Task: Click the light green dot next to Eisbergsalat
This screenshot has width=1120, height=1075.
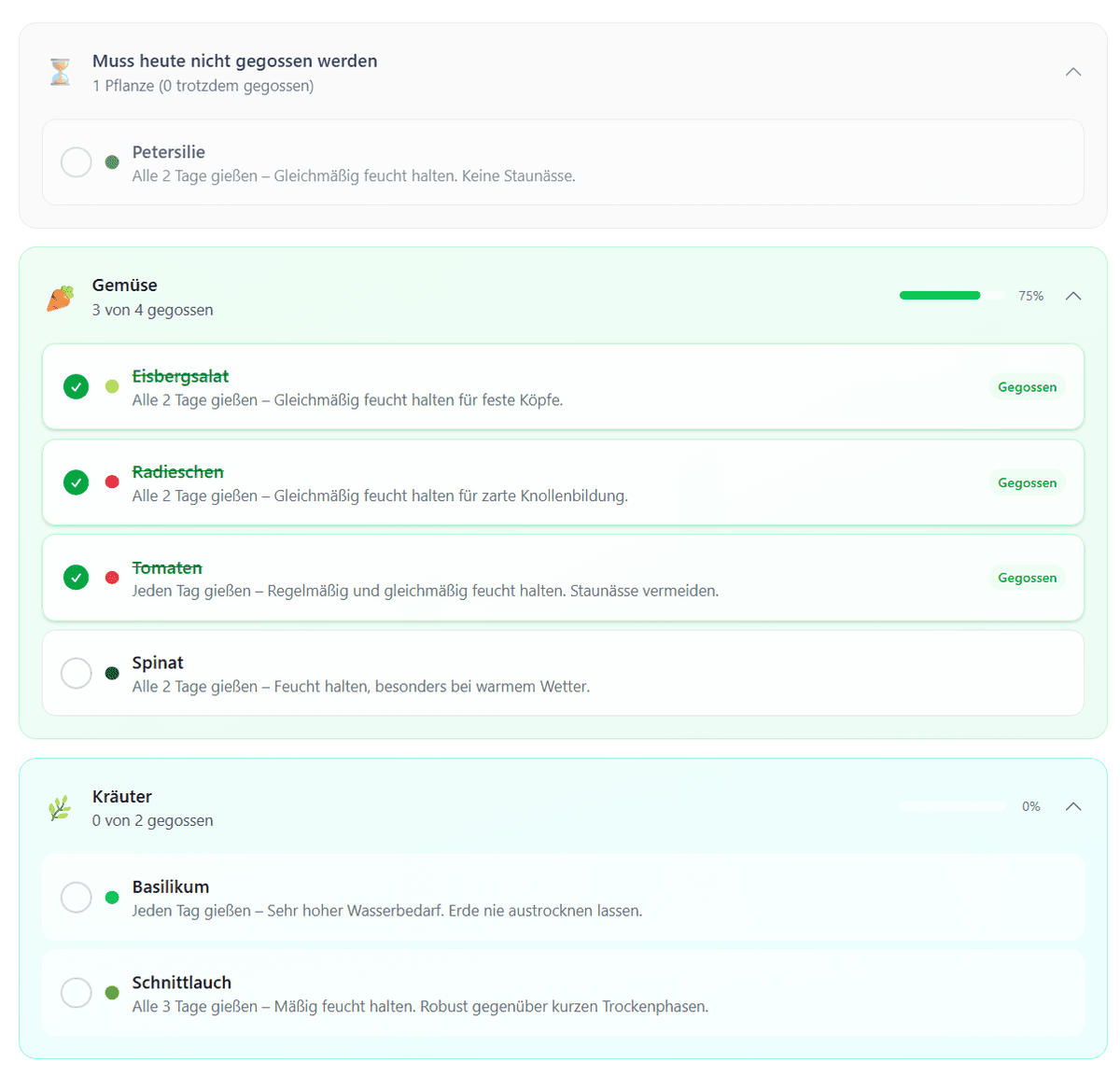Action: (x=112, y=386)
